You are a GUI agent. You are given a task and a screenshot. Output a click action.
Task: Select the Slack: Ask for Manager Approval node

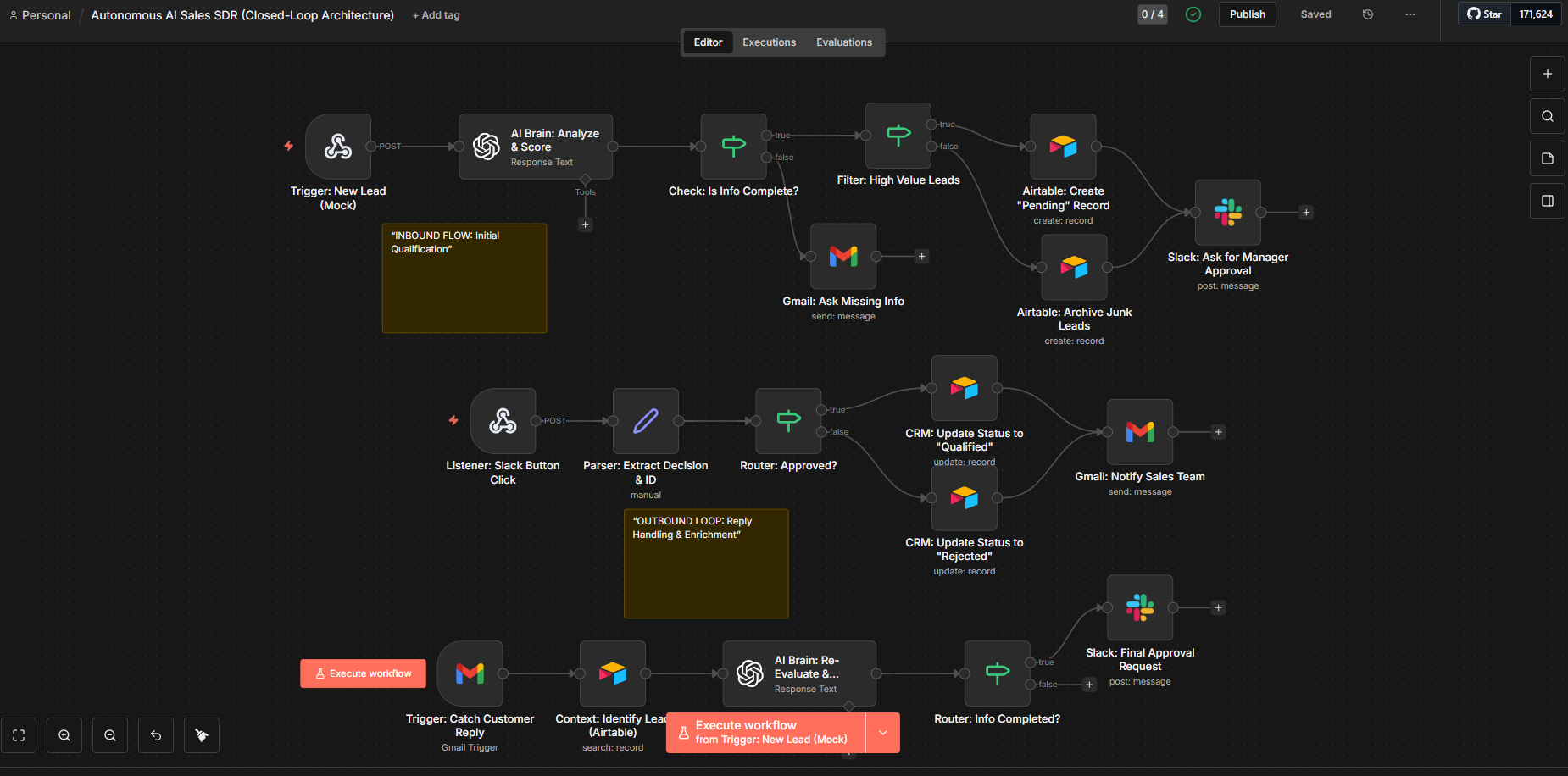tap(1228, 213)
